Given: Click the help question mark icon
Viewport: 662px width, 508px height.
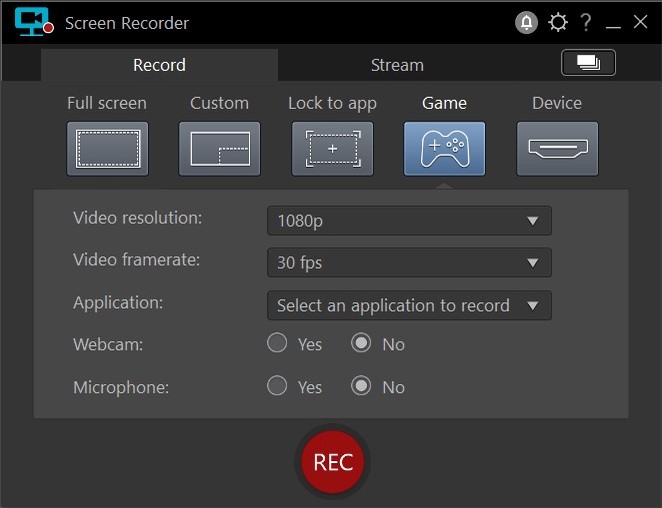Looking at the screenshot, I should (586, 23).
